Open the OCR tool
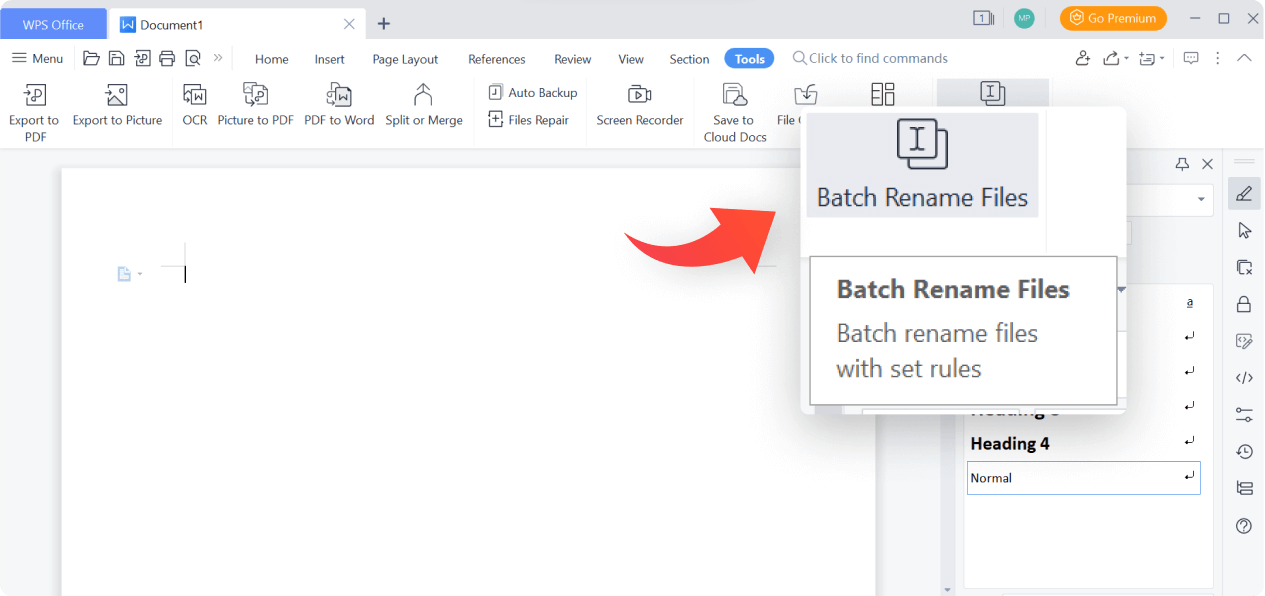 coord(194,103)
